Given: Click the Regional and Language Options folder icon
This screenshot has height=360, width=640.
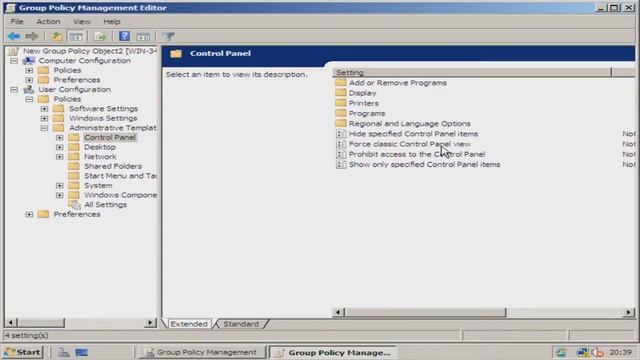Looking at the screenshot, I should (x=340, y=123).
